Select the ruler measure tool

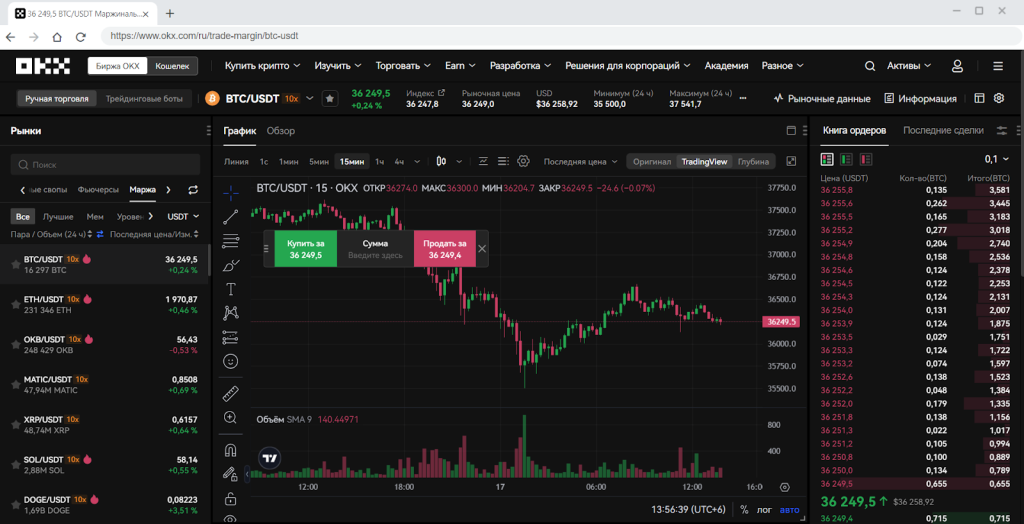point(231,394)
